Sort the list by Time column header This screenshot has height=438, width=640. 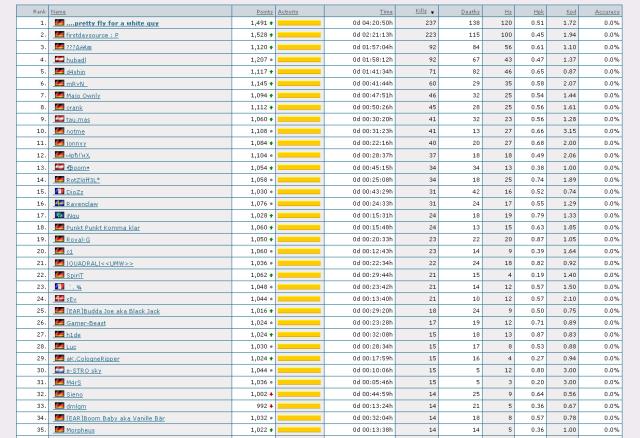point(387,11)
